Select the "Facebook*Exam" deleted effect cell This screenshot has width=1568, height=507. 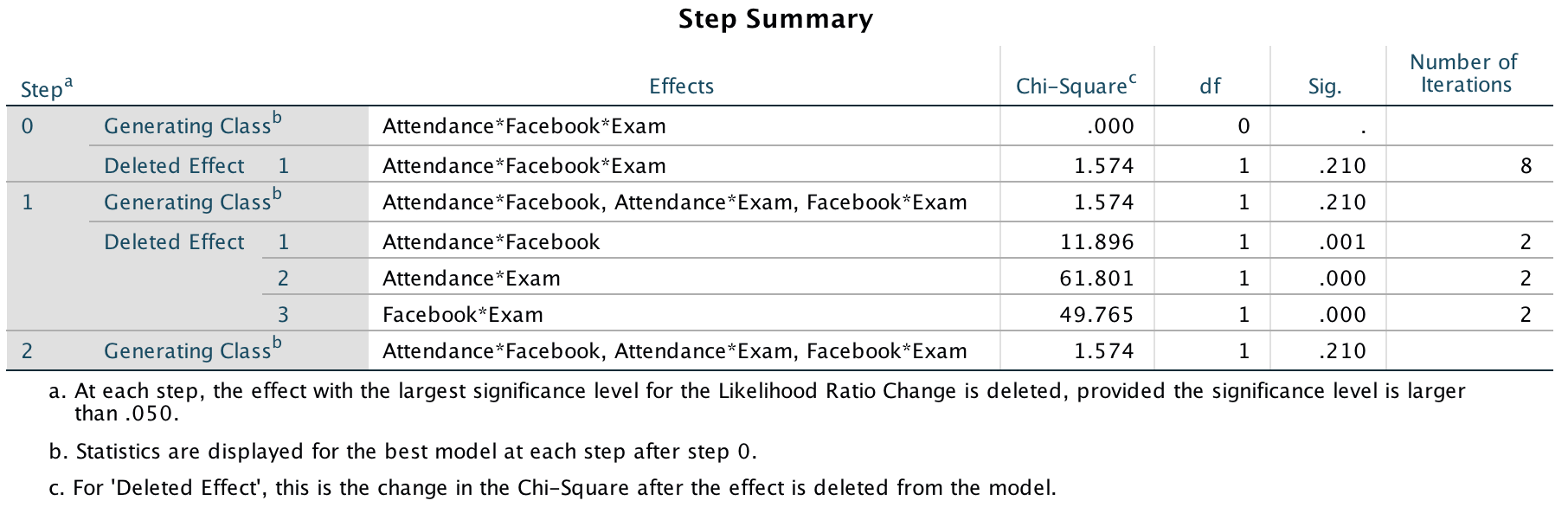tap(463, 315)
